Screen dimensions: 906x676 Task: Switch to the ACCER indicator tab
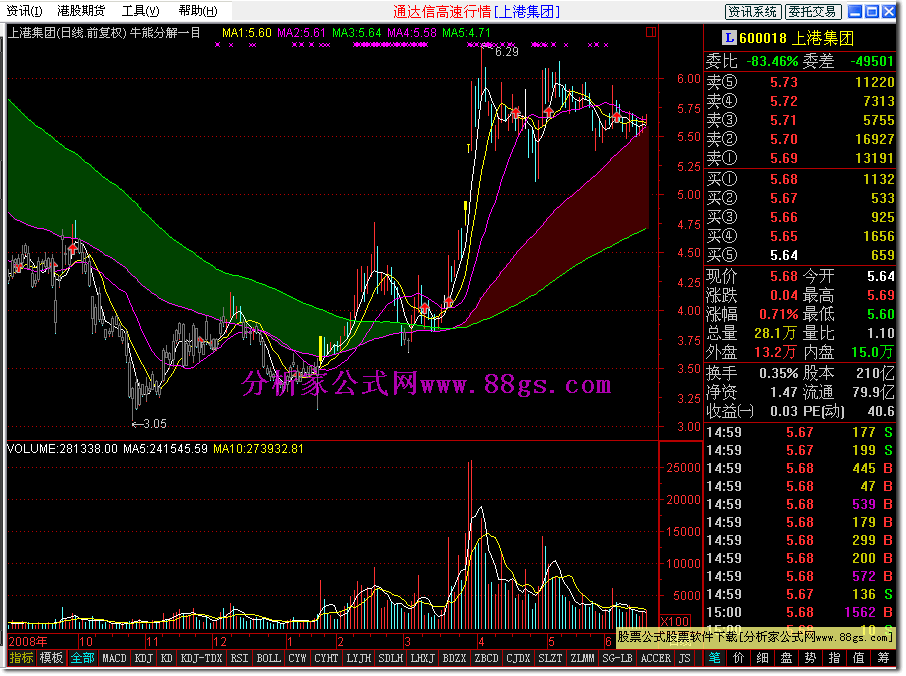coord(655,658)
